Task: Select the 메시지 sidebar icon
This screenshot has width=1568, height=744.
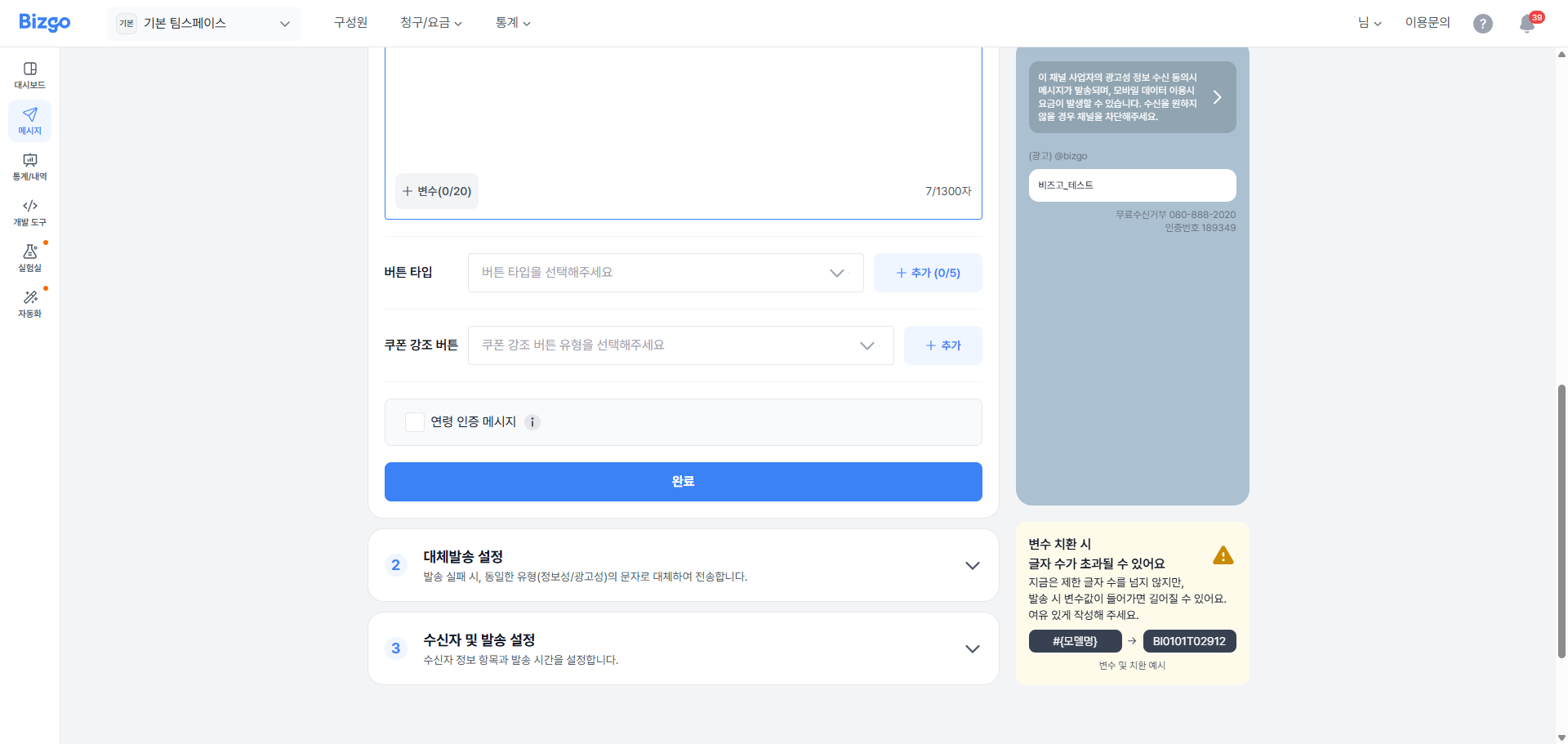Action: tap(29, 121)
